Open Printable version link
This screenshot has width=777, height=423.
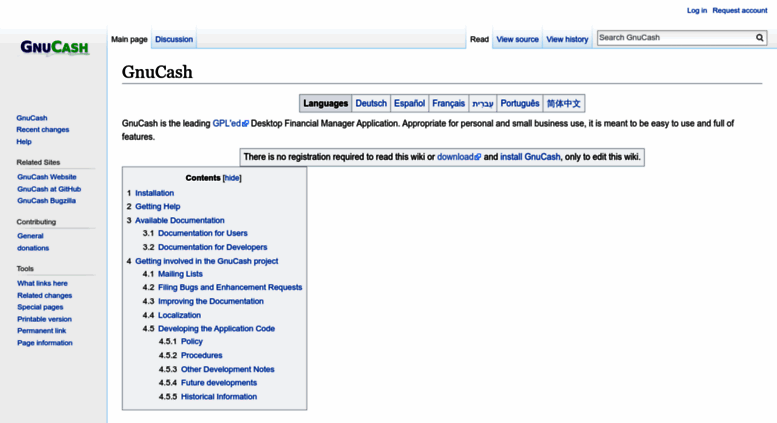pyautogui.click(x=44, y=319)
